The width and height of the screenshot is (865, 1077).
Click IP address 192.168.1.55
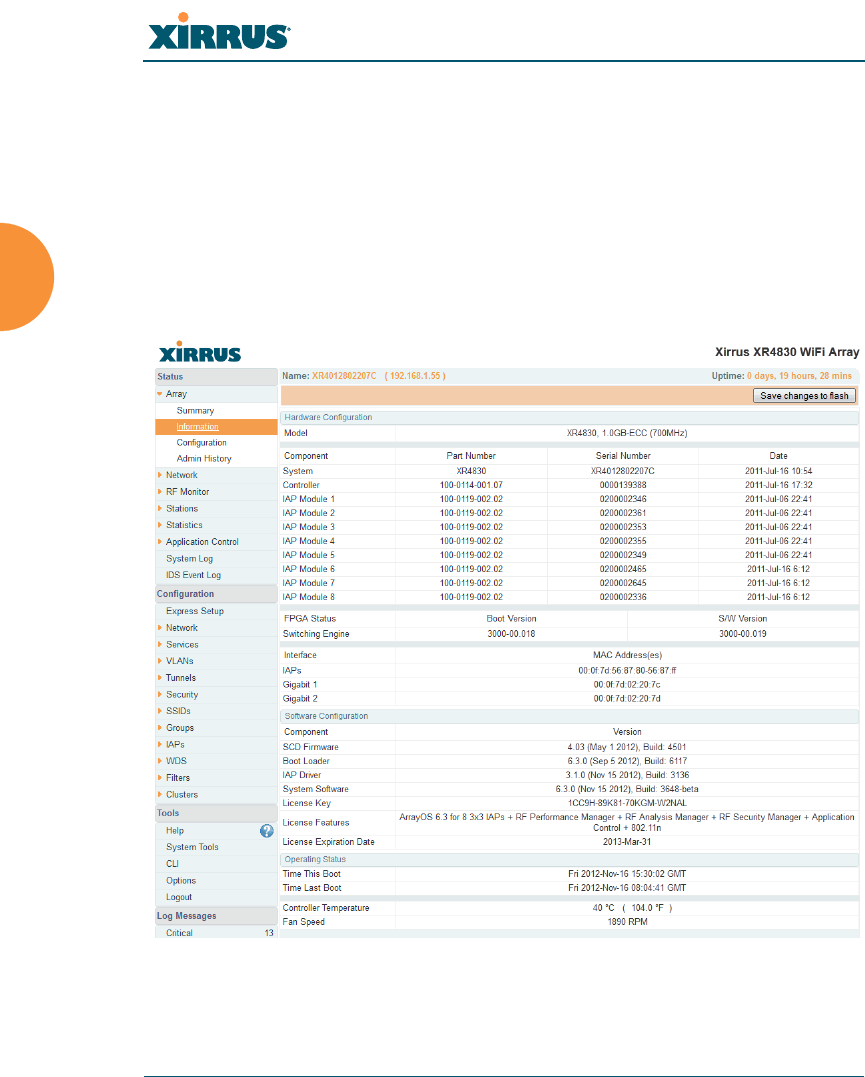coord(415,376)
